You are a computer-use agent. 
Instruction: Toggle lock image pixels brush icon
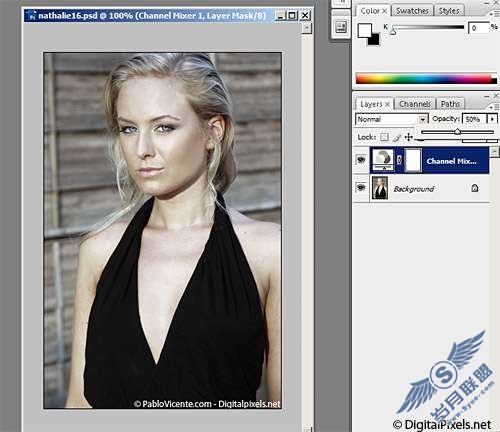tap(397, 137)
